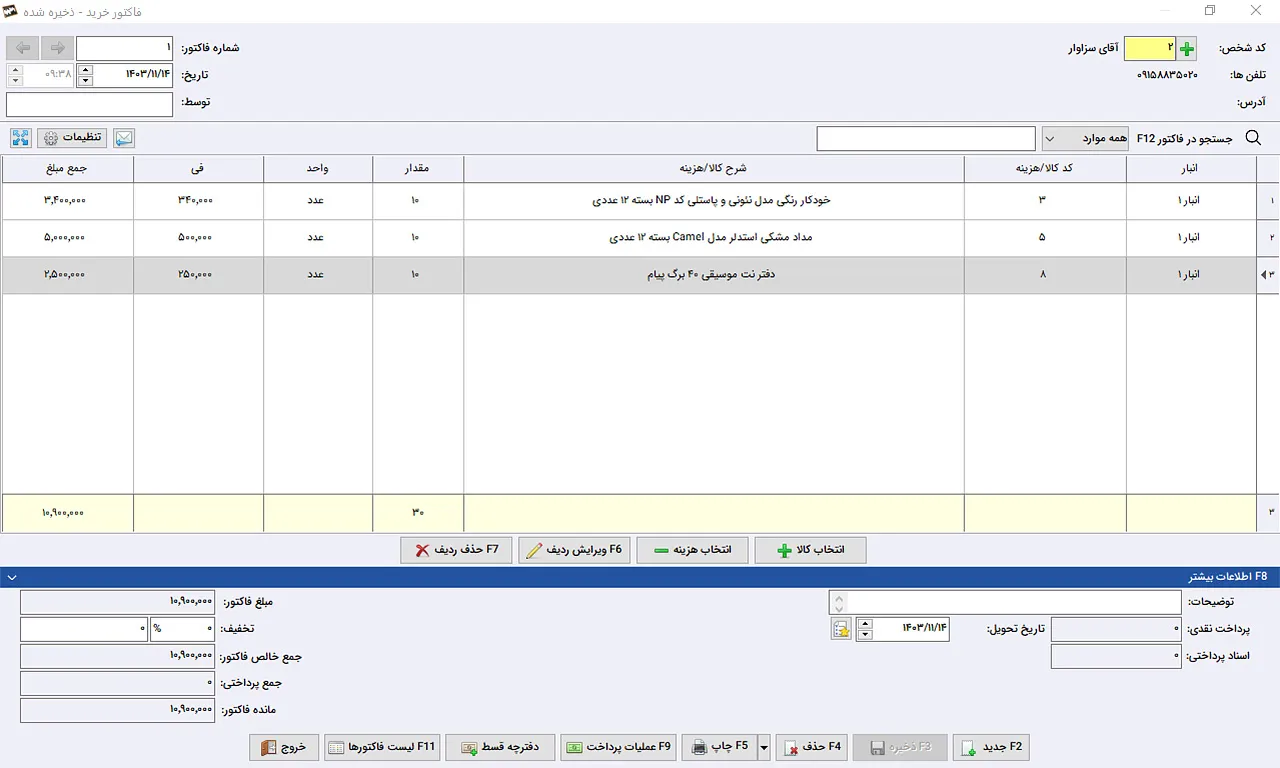Open the dropdown arrow beside F5 چاپ
This screenshot has height=768, width=1280.
click(x=765, y=747)
